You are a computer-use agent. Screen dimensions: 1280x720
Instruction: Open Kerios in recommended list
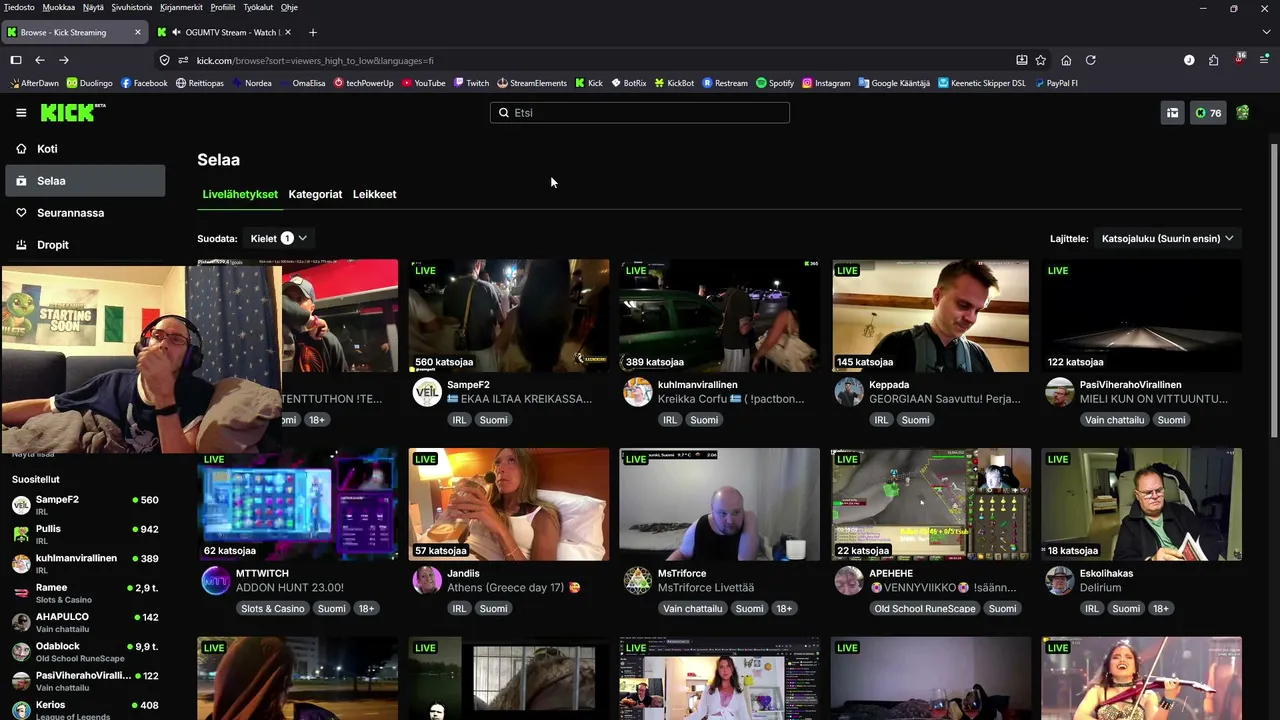pos(85,710)
